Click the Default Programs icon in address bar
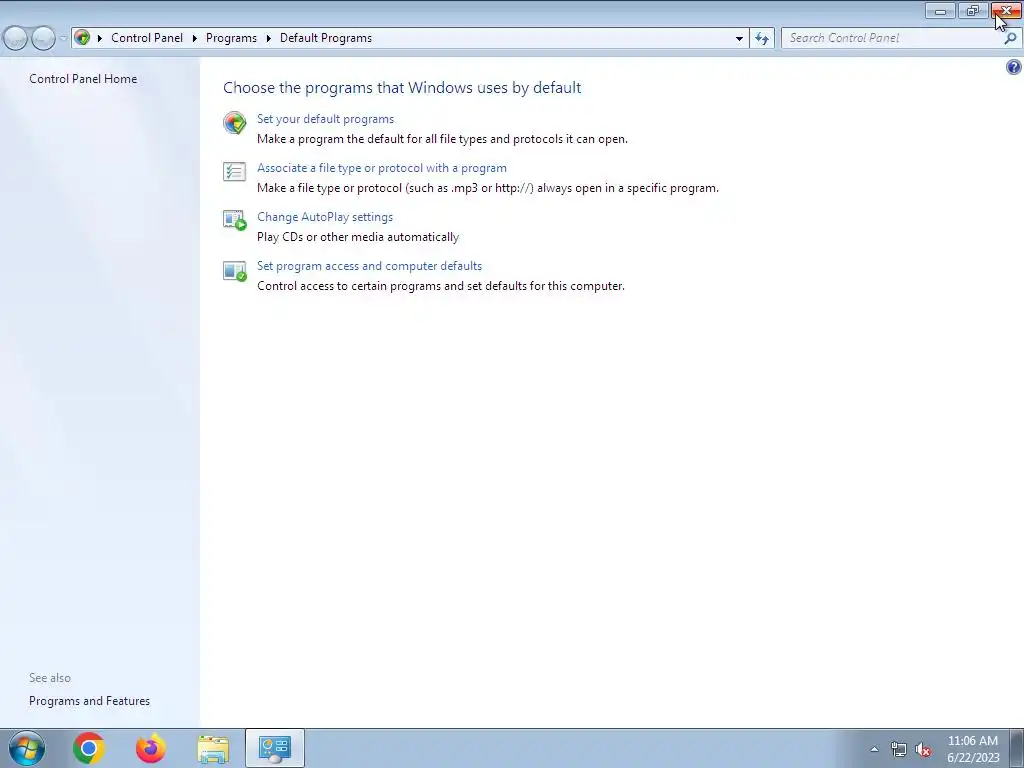The image size is (1024, 768). [x=82, y=38]
